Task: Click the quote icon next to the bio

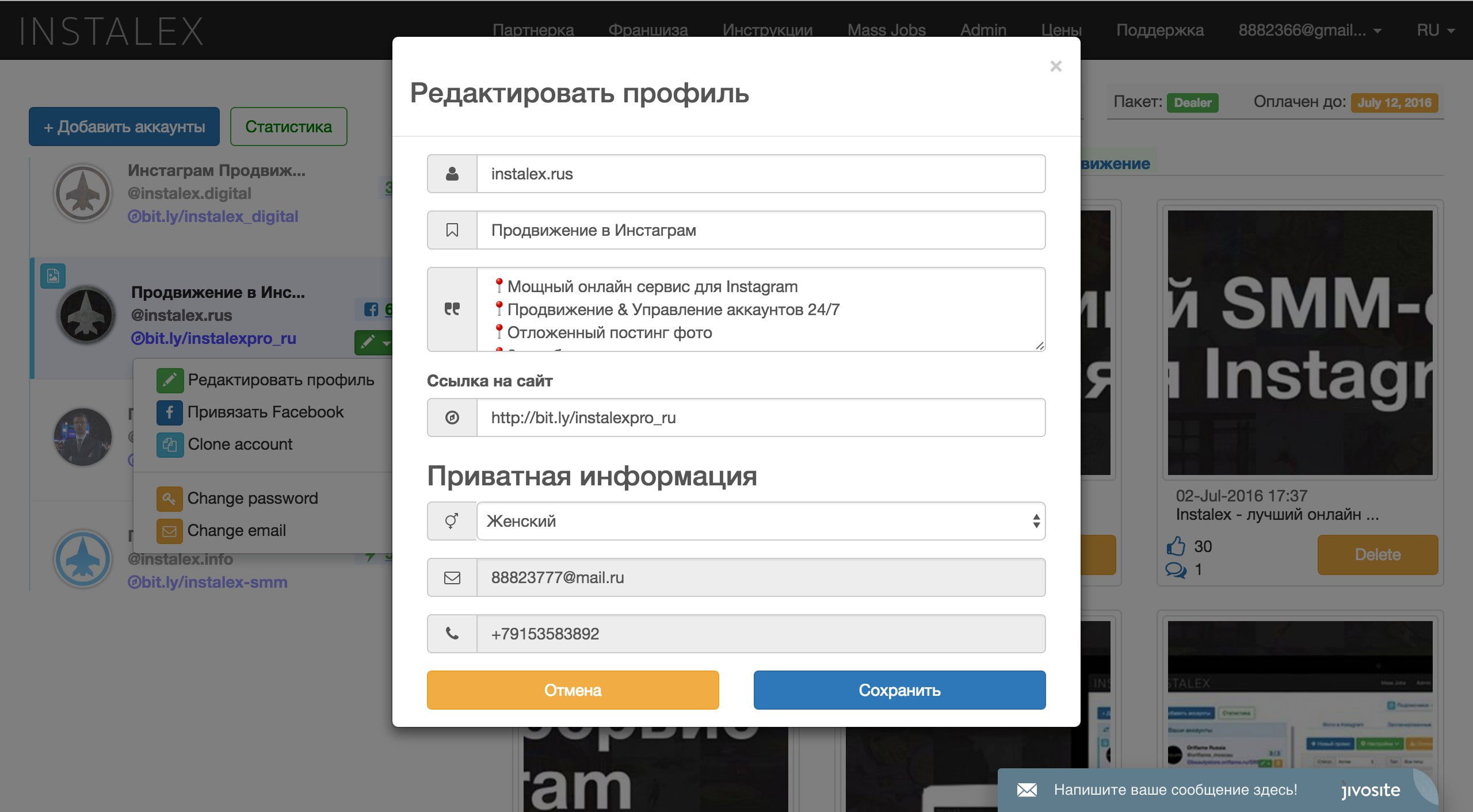Action: click(x=452, y=309)
